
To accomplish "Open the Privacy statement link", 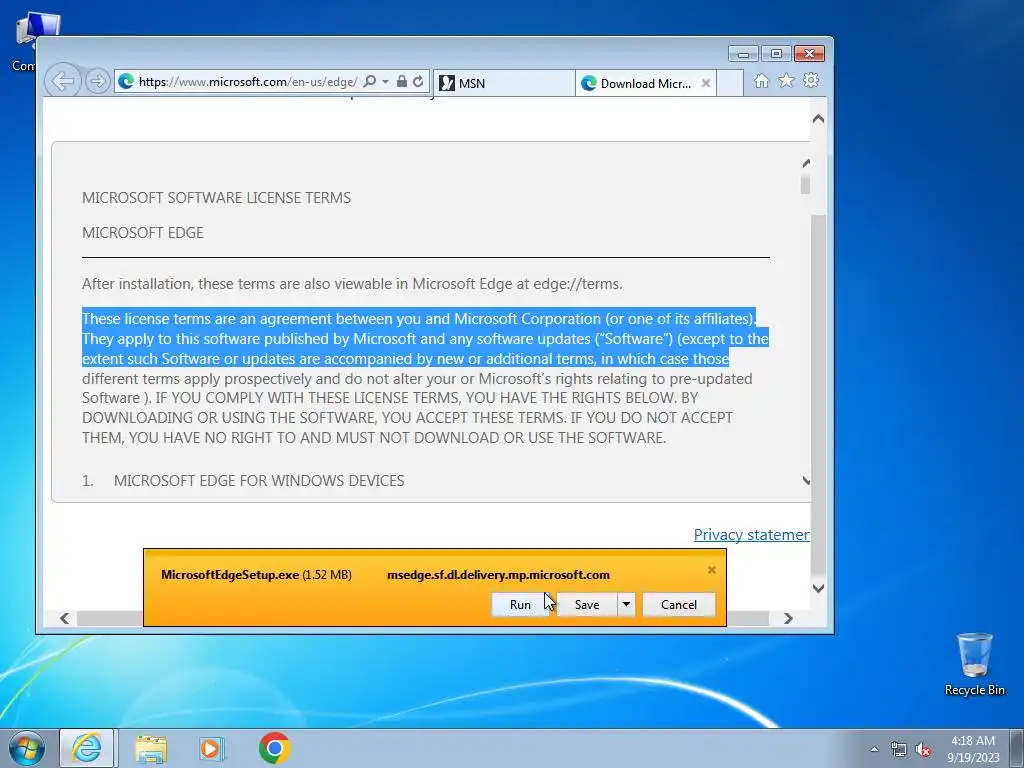I will tap(752, 535).
